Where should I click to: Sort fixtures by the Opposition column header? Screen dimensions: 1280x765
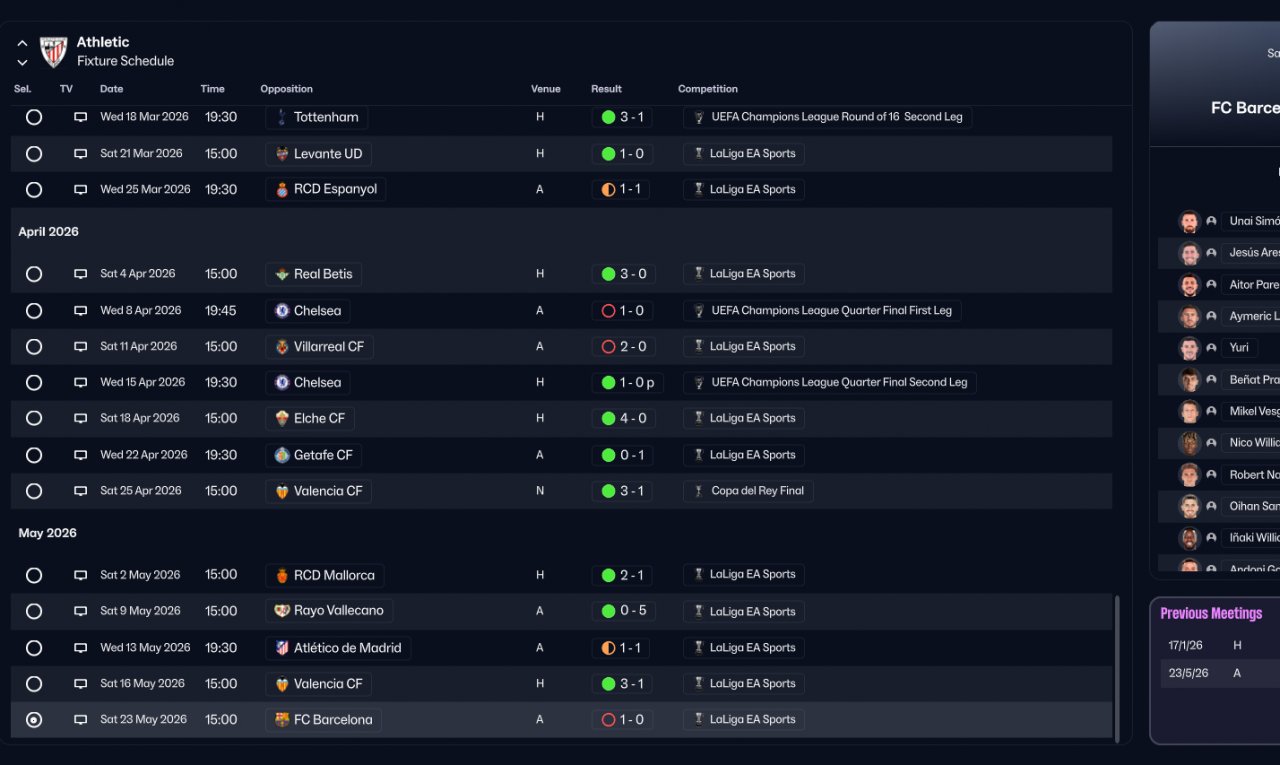(286, 89)
